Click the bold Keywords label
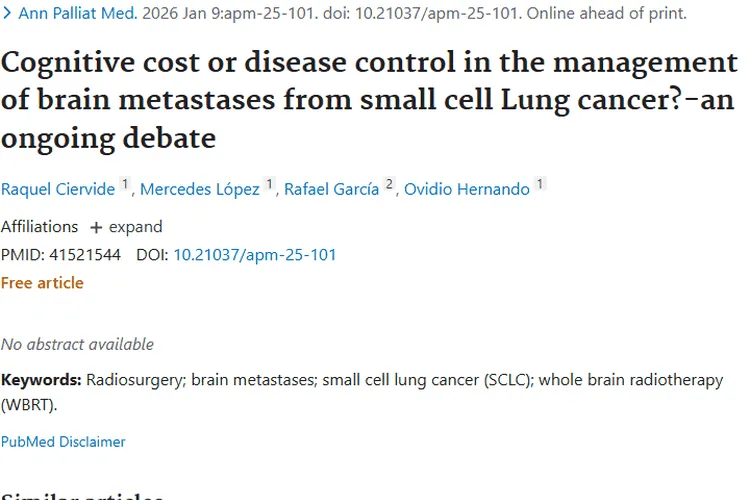 [x=41, y=380]
